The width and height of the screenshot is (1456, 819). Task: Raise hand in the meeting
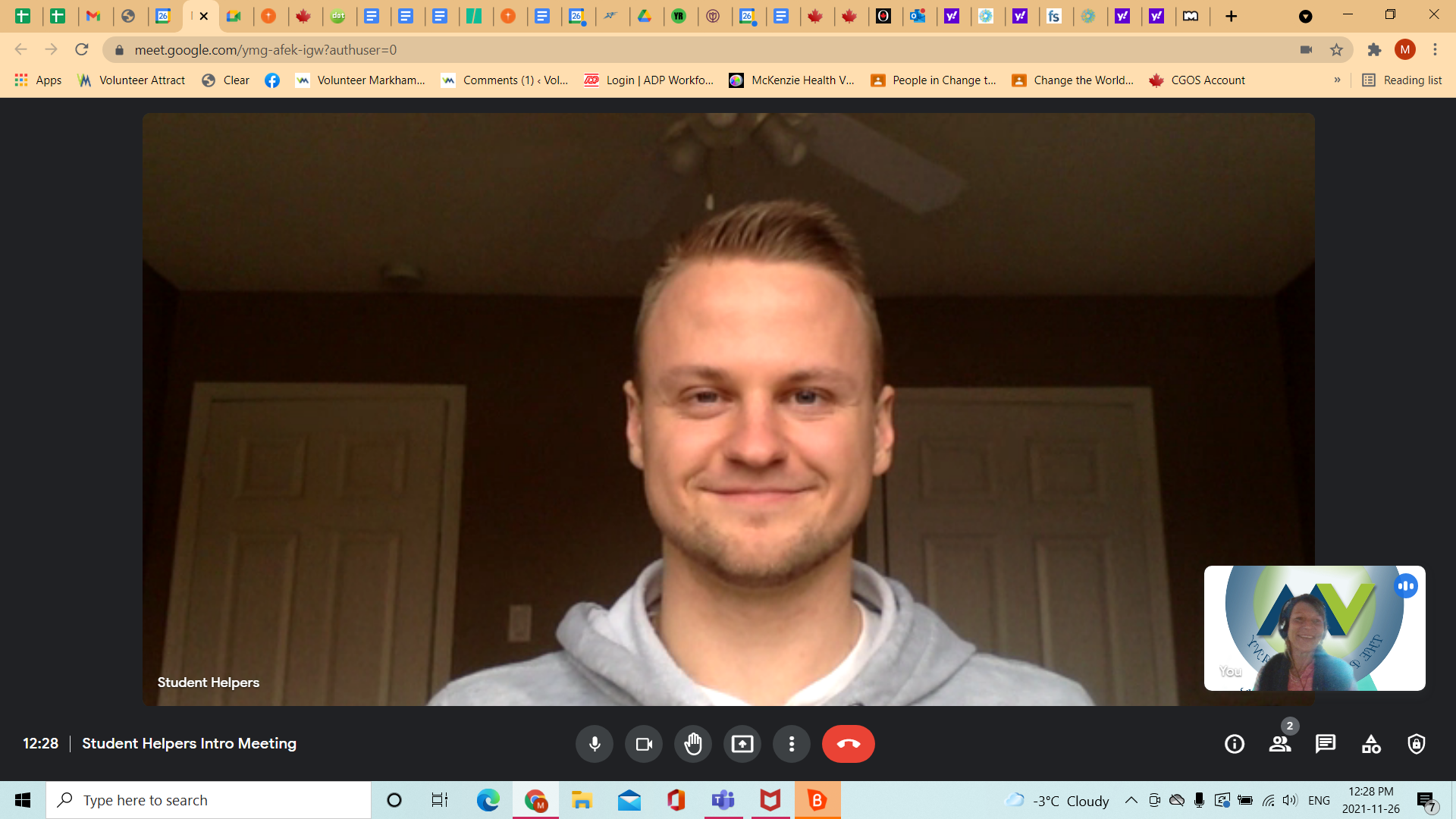pyautogui.click(x=693, y=744)
